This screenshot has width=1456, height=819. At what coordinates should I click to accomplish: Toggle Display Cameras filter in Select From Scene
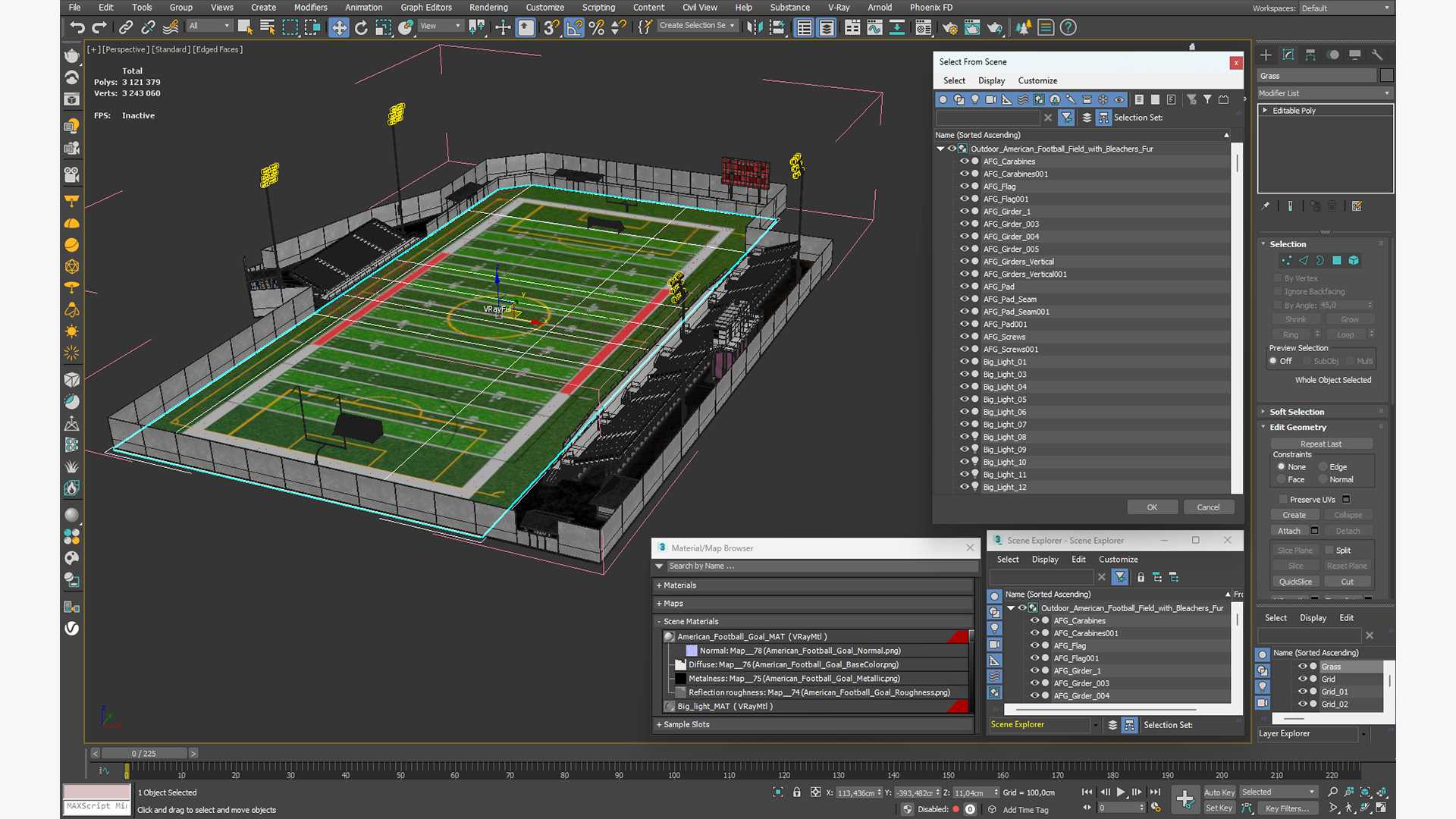(991, 99)
